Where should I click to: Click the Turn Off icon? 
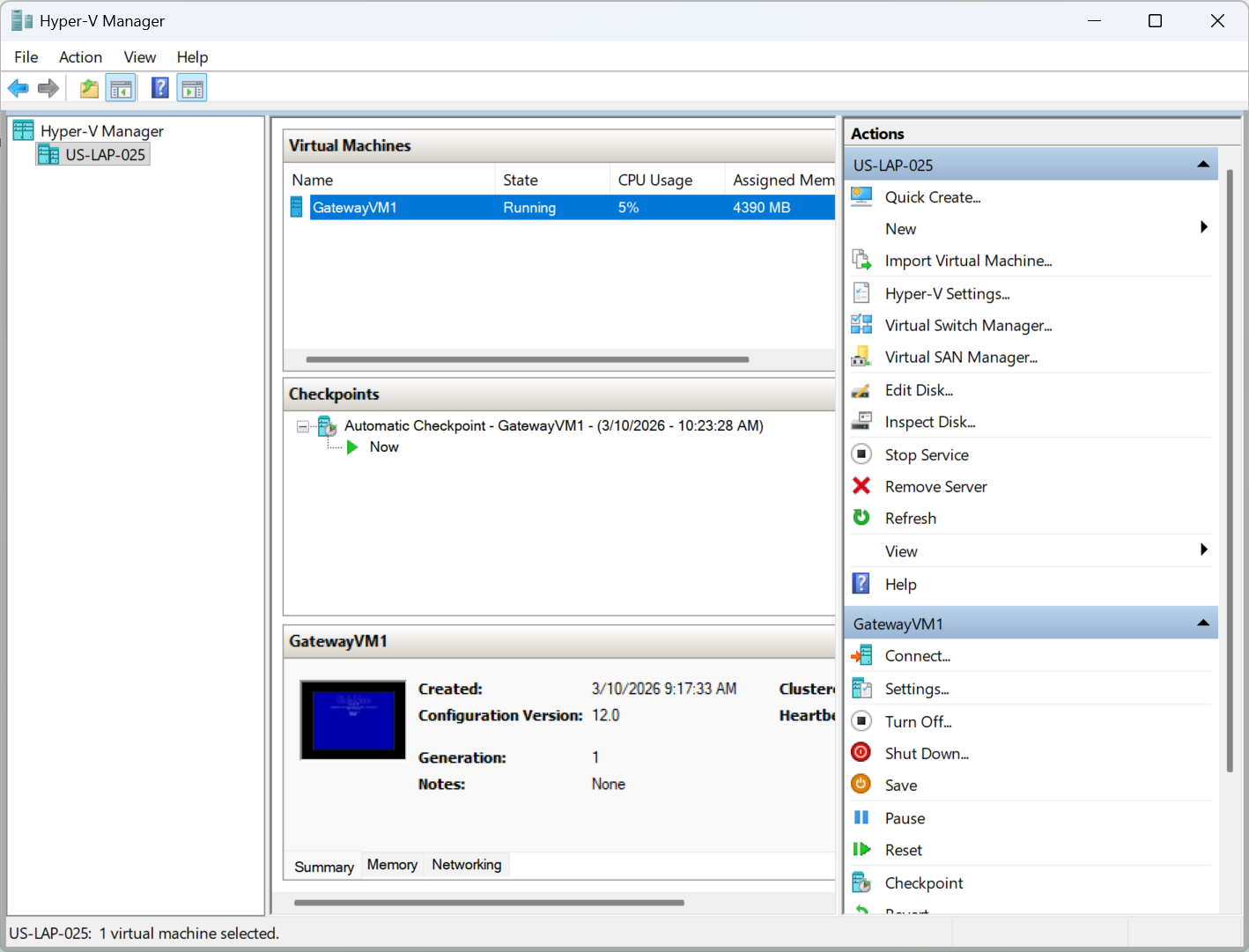(x=861, y=720)
